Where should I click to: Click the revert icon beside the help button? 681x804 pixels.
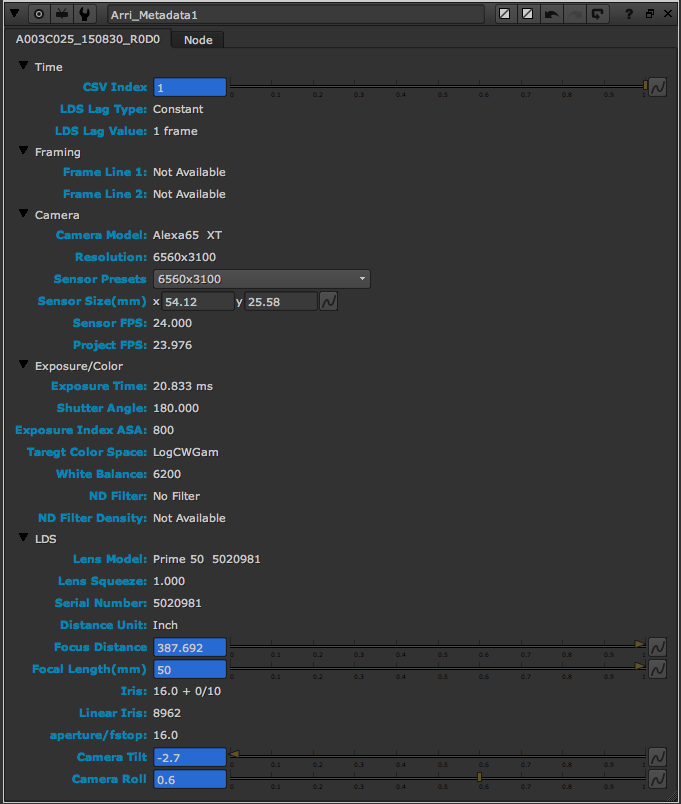click(598, 14)
